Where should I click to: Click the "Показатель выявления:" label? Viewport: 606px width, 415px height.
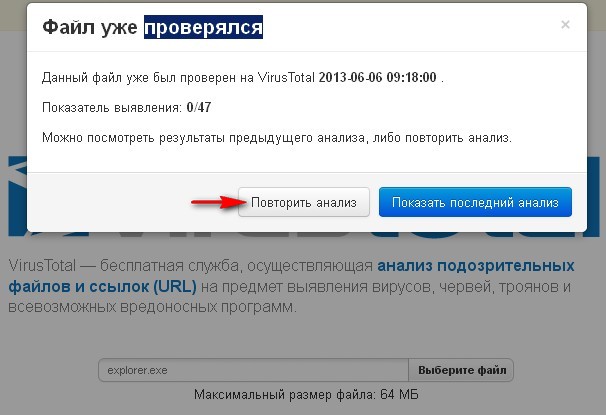112,107
